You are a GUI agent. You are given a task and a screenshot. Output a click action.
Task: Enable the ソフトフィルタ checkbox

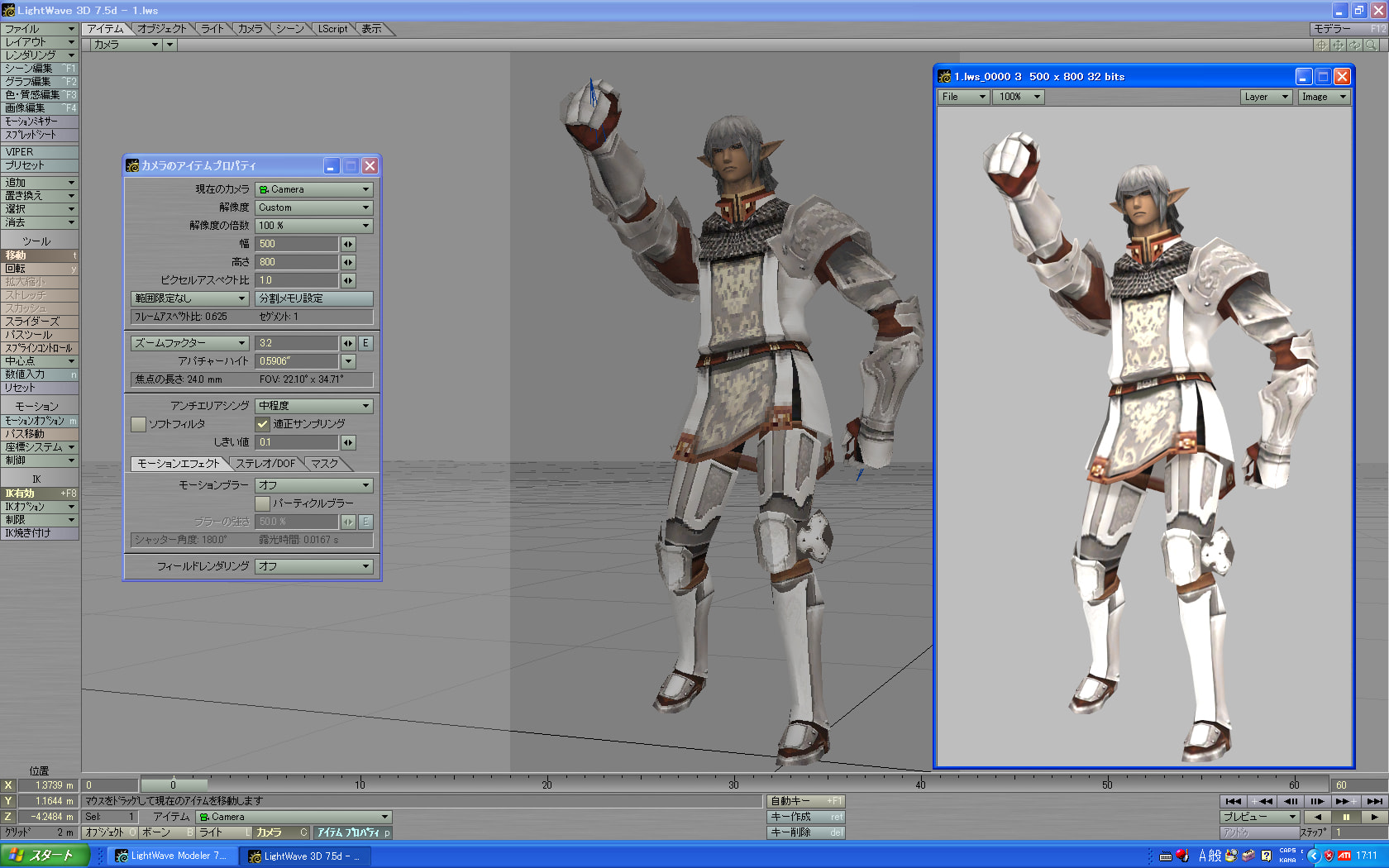tap(139, 424)
